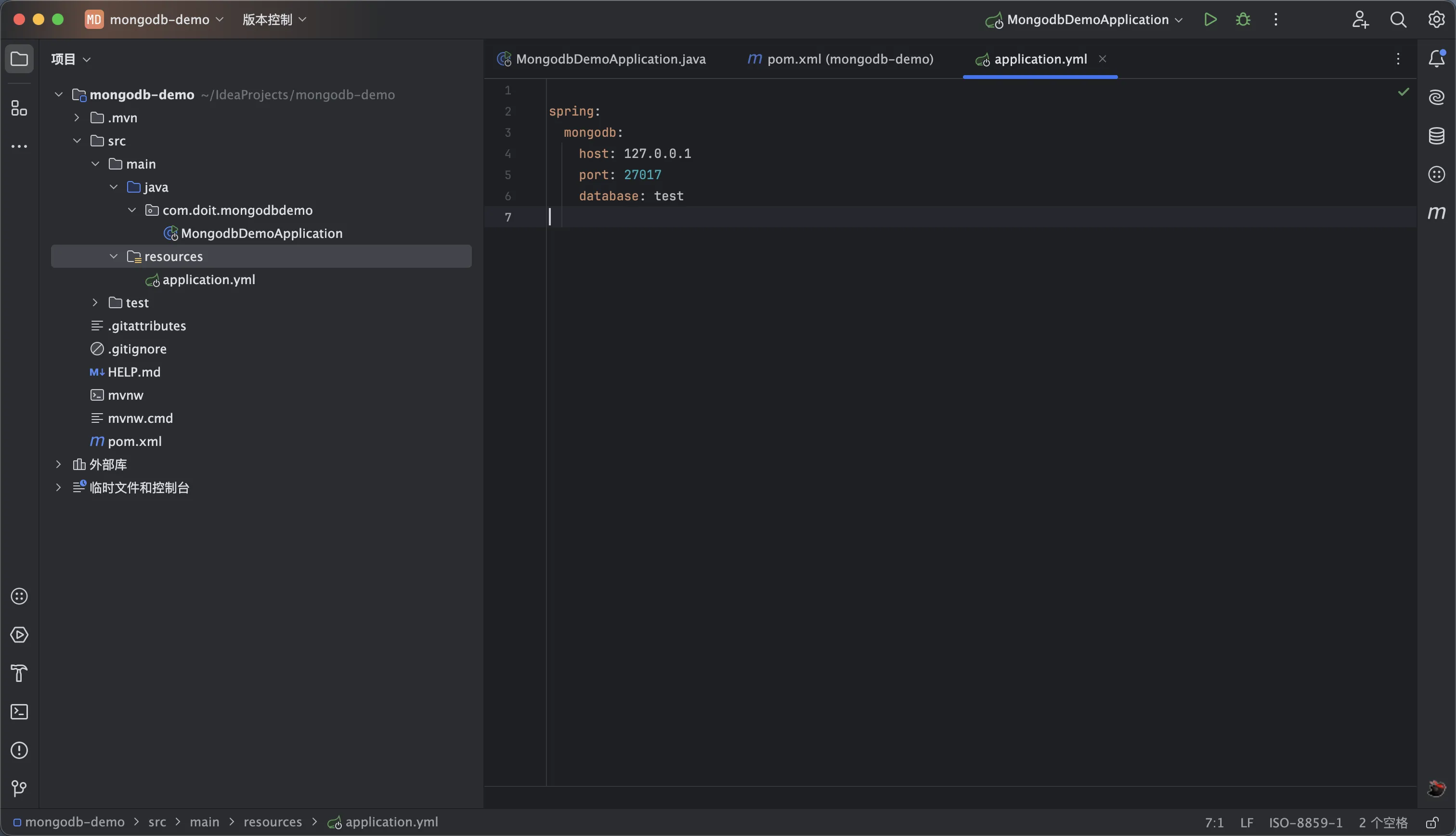Viewport: 1456px width, 836px height.
Task: Start debugging with the bug icon
Action: (1243, 20)
